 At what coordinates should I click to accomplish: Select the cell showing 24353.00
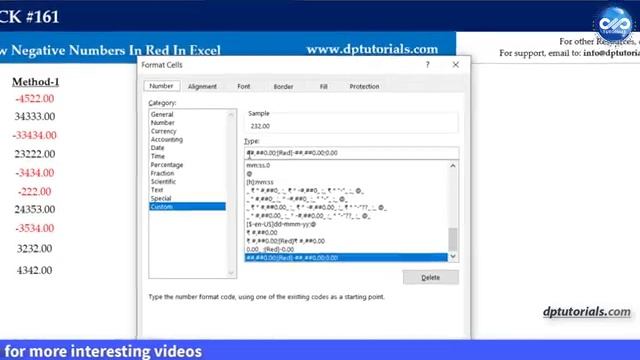click(x=35, y=210)
